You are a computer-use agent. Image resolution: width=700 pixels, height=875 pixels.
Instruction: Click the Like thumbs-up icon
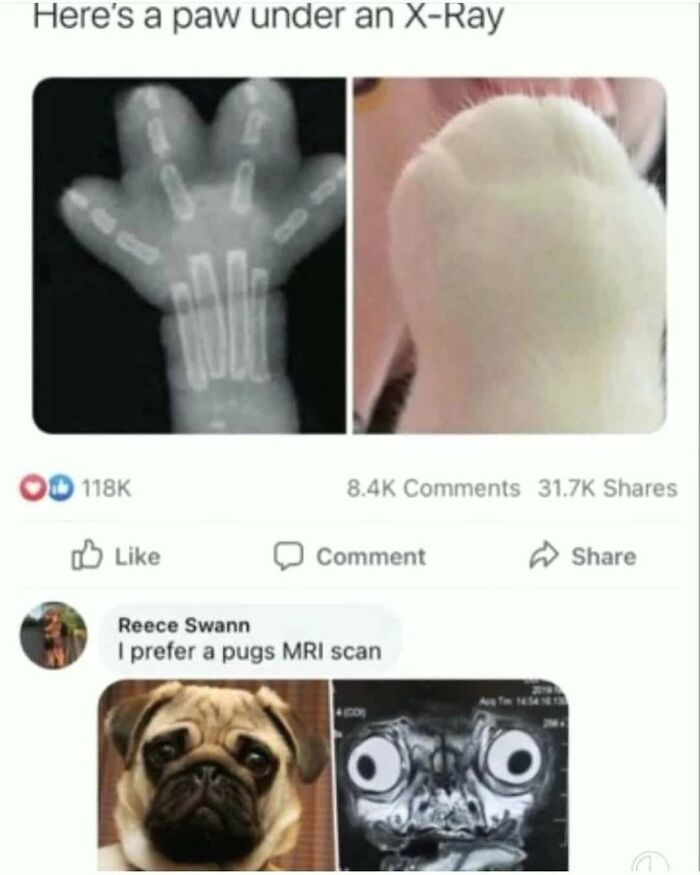pos(87,555)
